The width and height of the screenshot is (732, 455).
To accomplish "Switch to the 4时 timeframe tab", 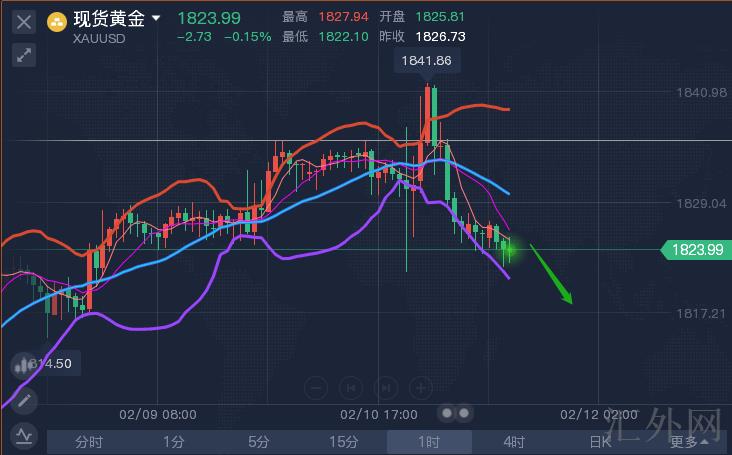I will (x=514, y=442).
